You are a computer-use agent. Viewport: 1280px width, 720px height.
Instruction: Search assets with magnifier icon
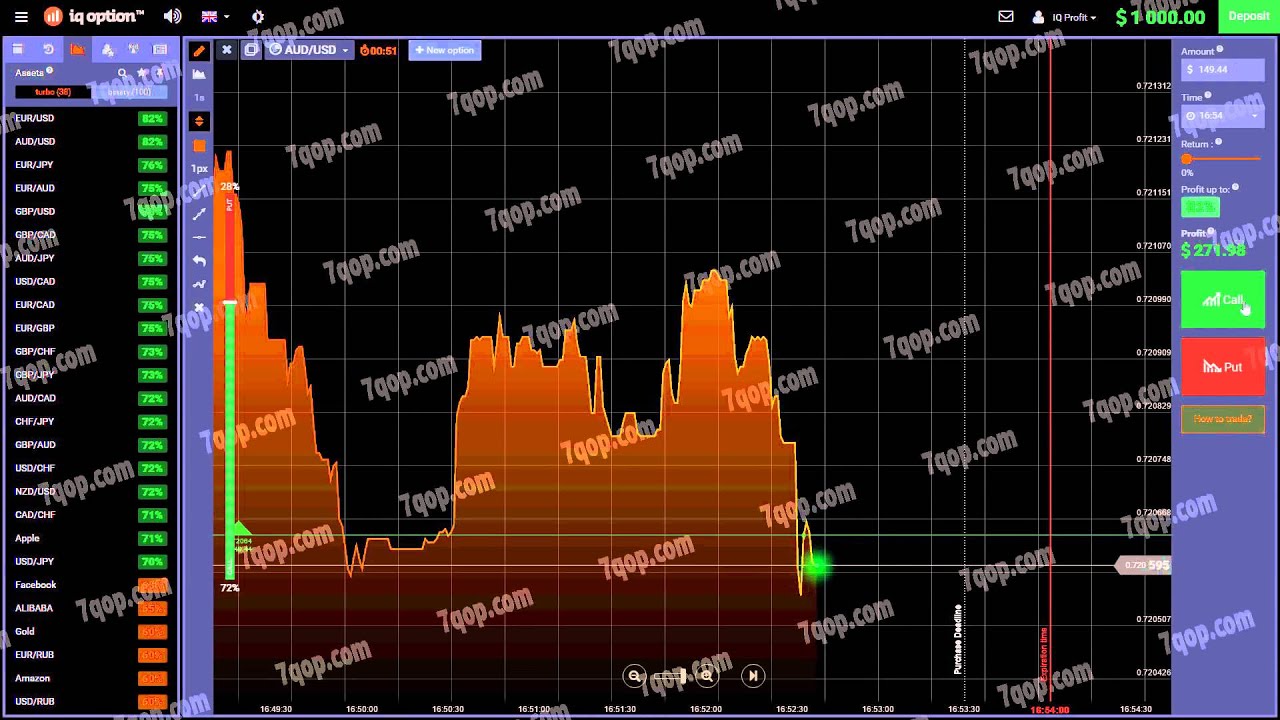(123, 73)
